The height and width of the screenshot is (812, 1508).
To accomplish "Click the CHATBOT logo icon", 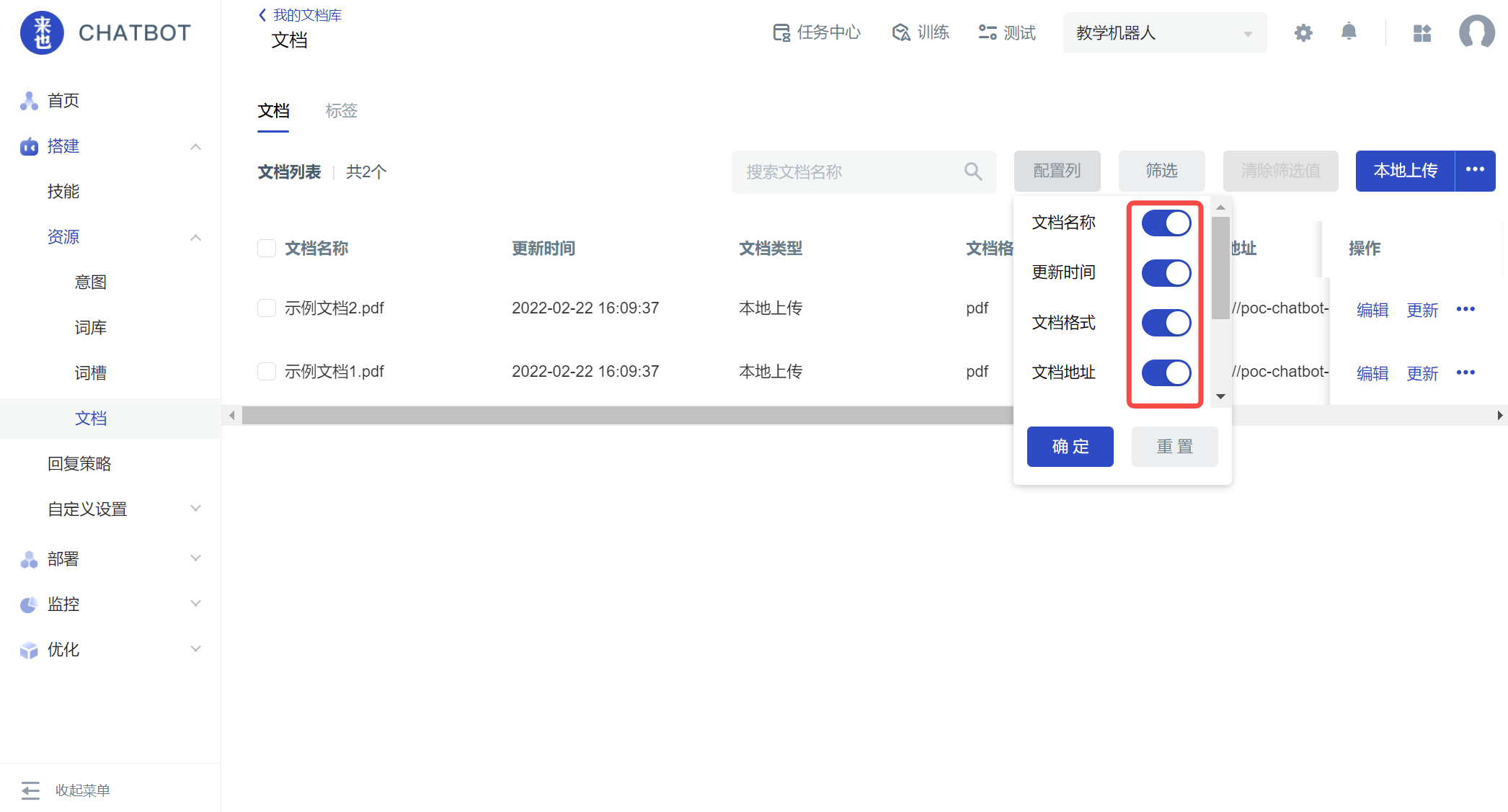I will [x=42, y=33].
